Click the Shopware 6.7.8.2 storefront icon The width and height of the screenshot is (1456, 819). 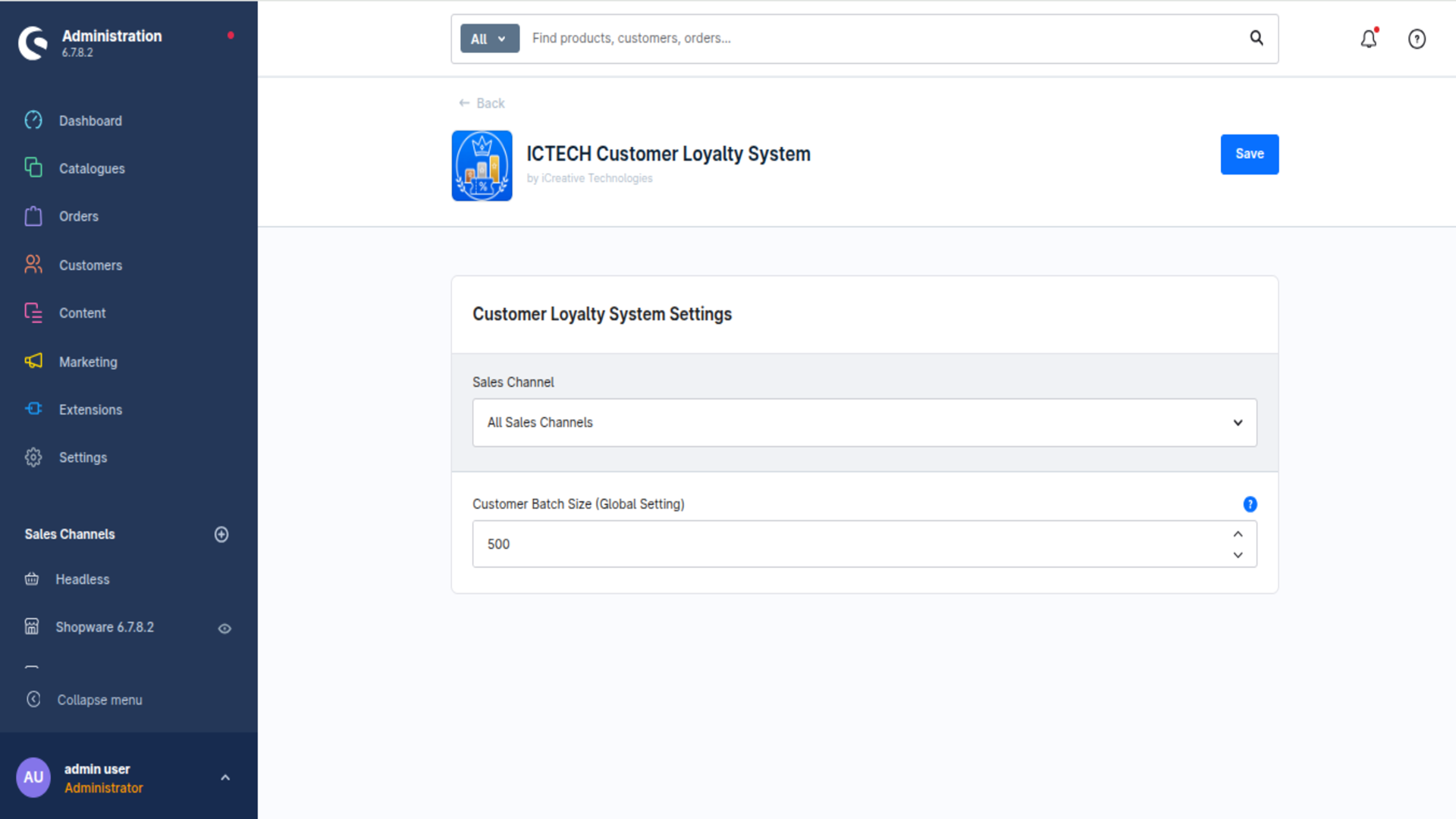[x=32, y=626]
